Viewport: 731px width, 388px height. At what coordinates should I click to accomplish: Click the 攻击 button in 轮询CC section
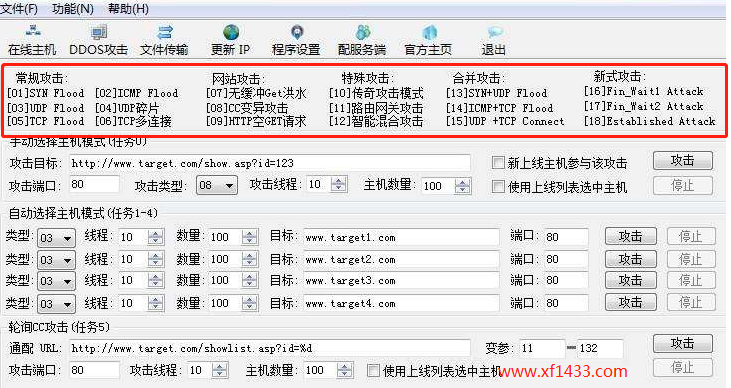tap(683, 344)
